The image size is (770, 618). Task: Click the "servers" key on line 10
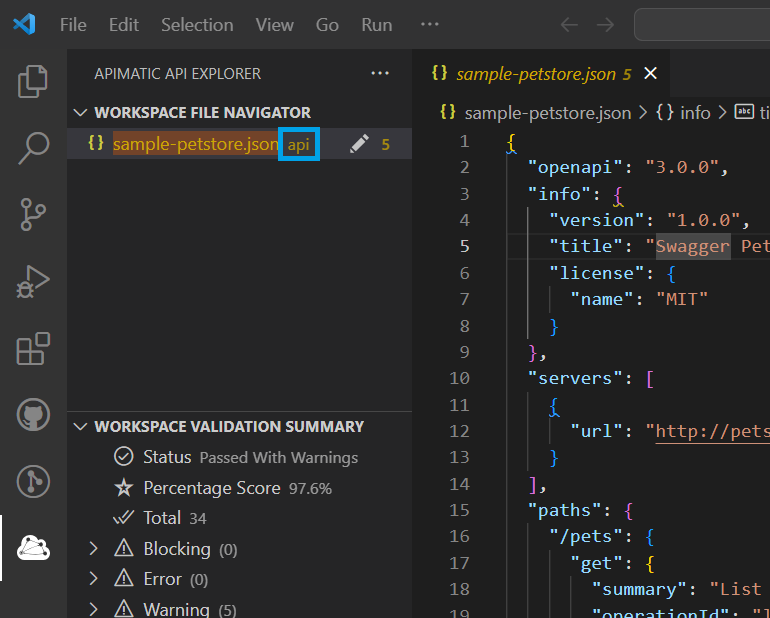tap(575, 378)
